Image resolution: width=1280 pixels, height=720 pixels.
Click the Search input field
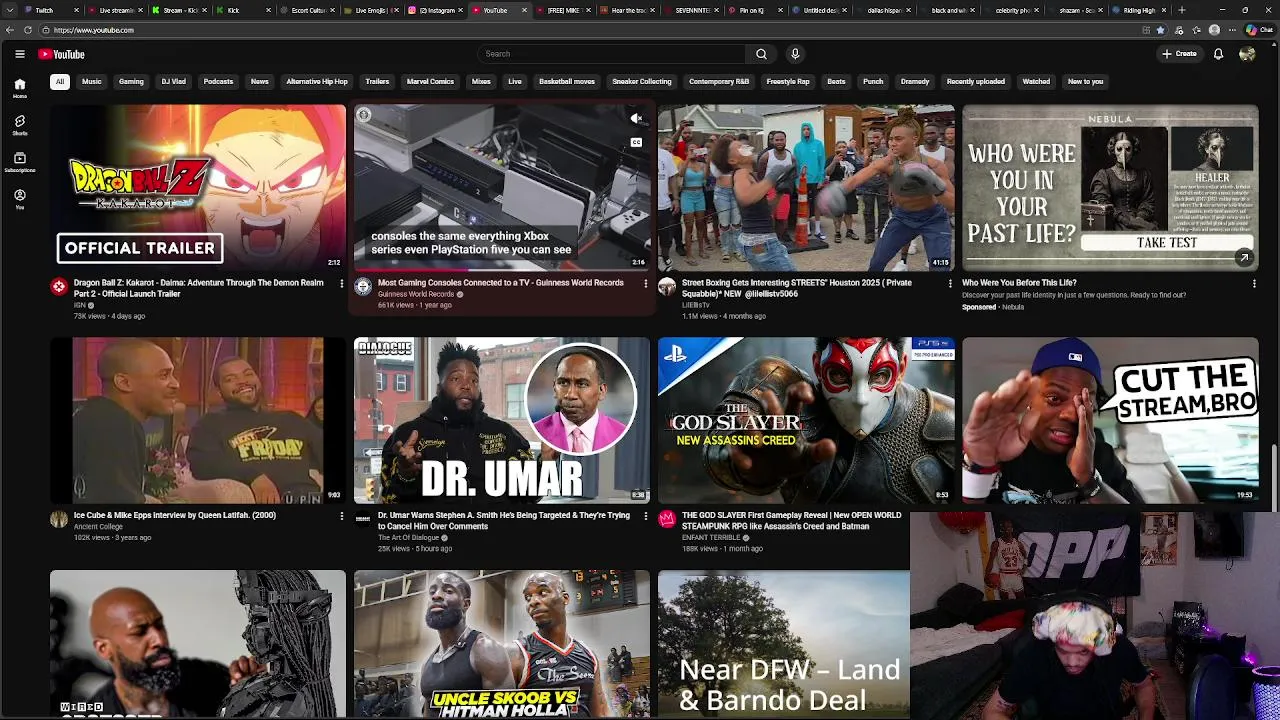point(610,54)
